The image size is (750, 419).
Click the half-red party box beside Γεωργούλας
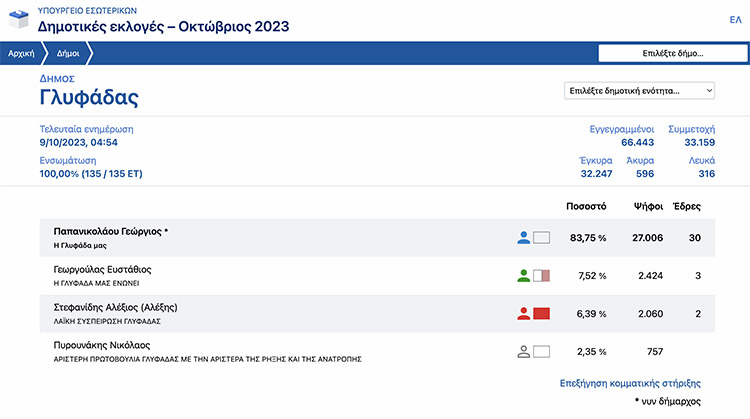pyautogui.click(x=542, y=275)
